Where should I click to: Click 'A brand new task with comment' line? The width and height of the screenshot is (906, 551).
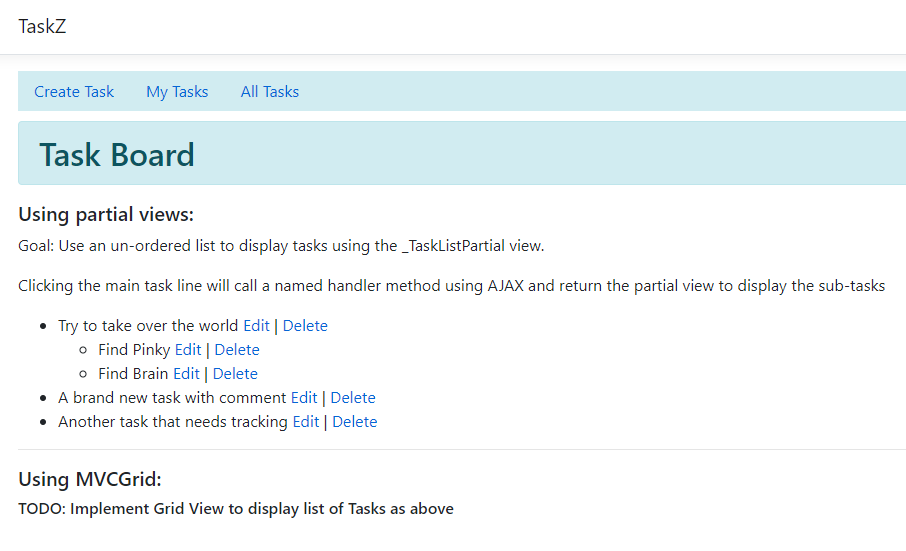[172, 398]
